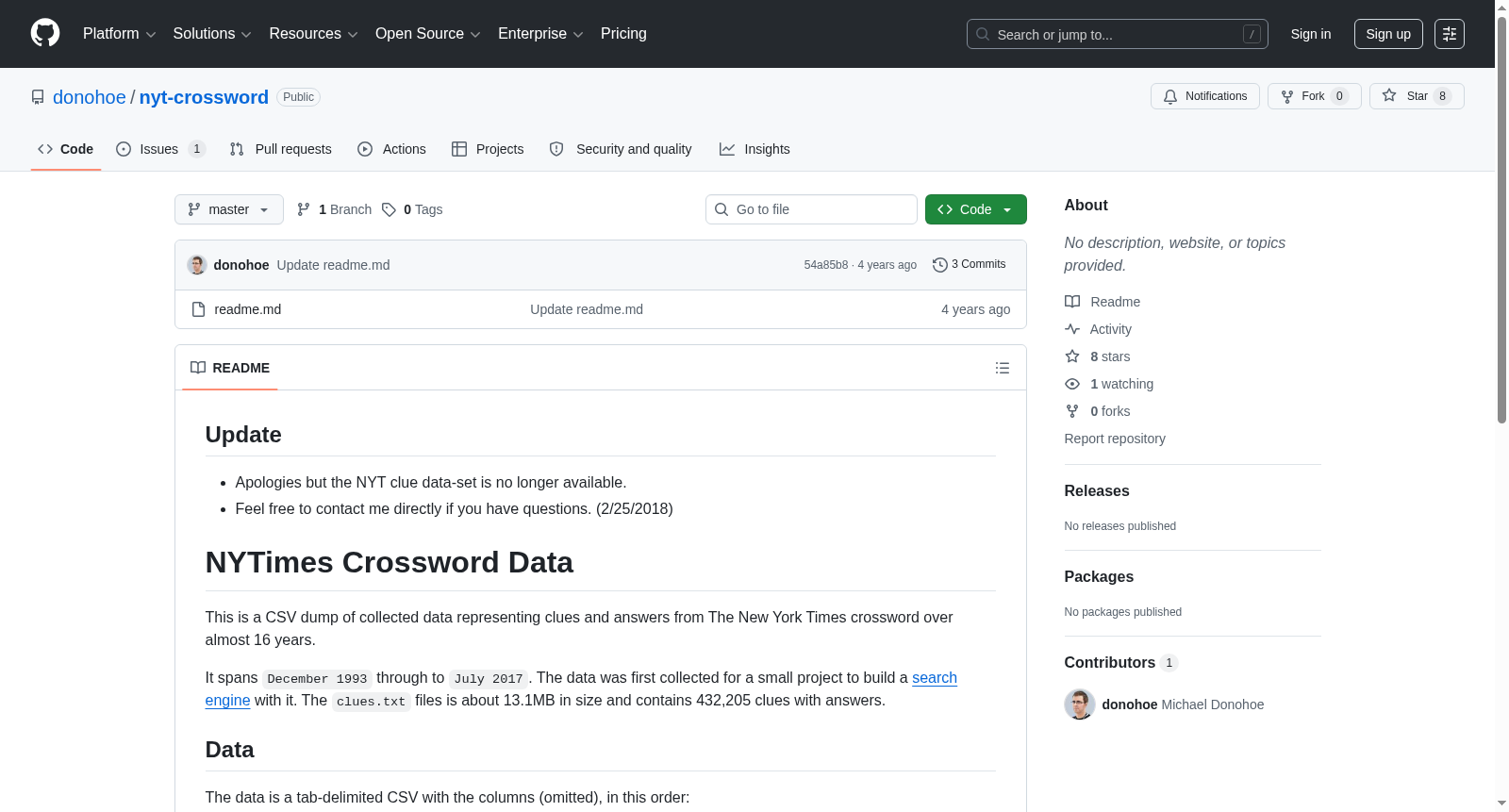The height and width of the screenshot is (812, 1509).
Task: Focus the Go to file field
Action: (x=811, y=209)
